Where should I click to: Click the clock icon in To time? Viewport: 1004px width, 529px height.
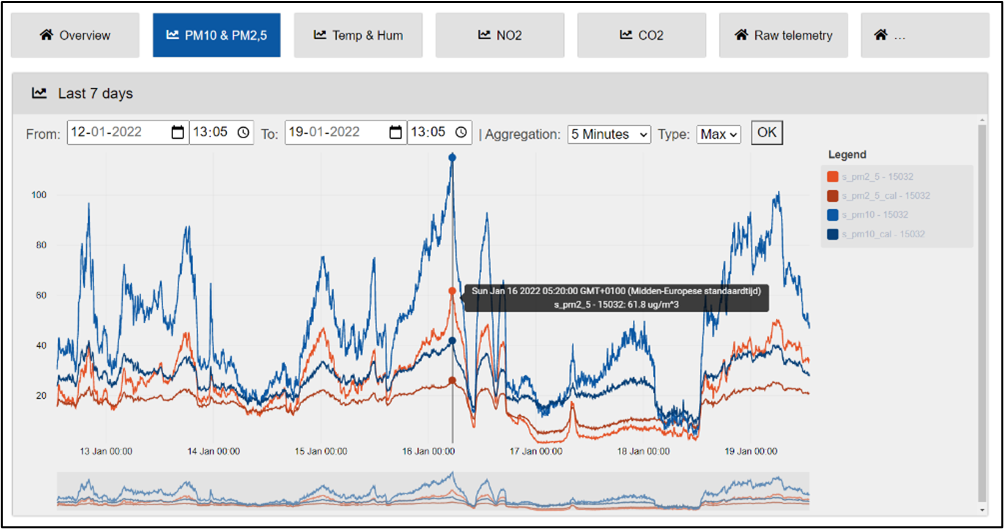[461, 133]
